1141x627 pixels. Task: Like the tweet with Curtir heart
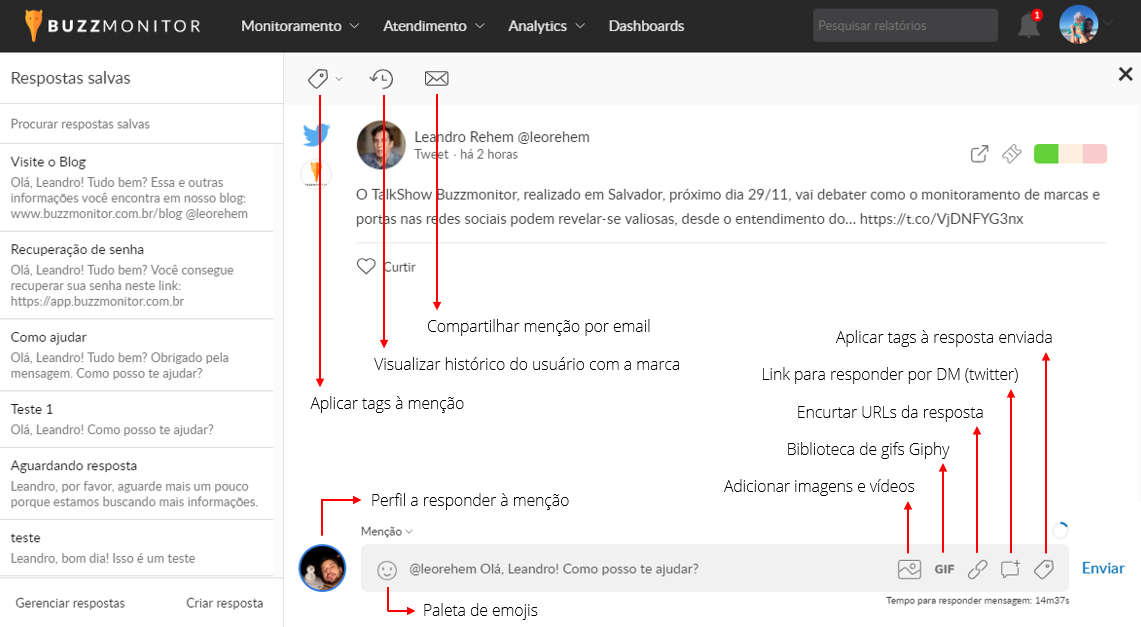366,267
